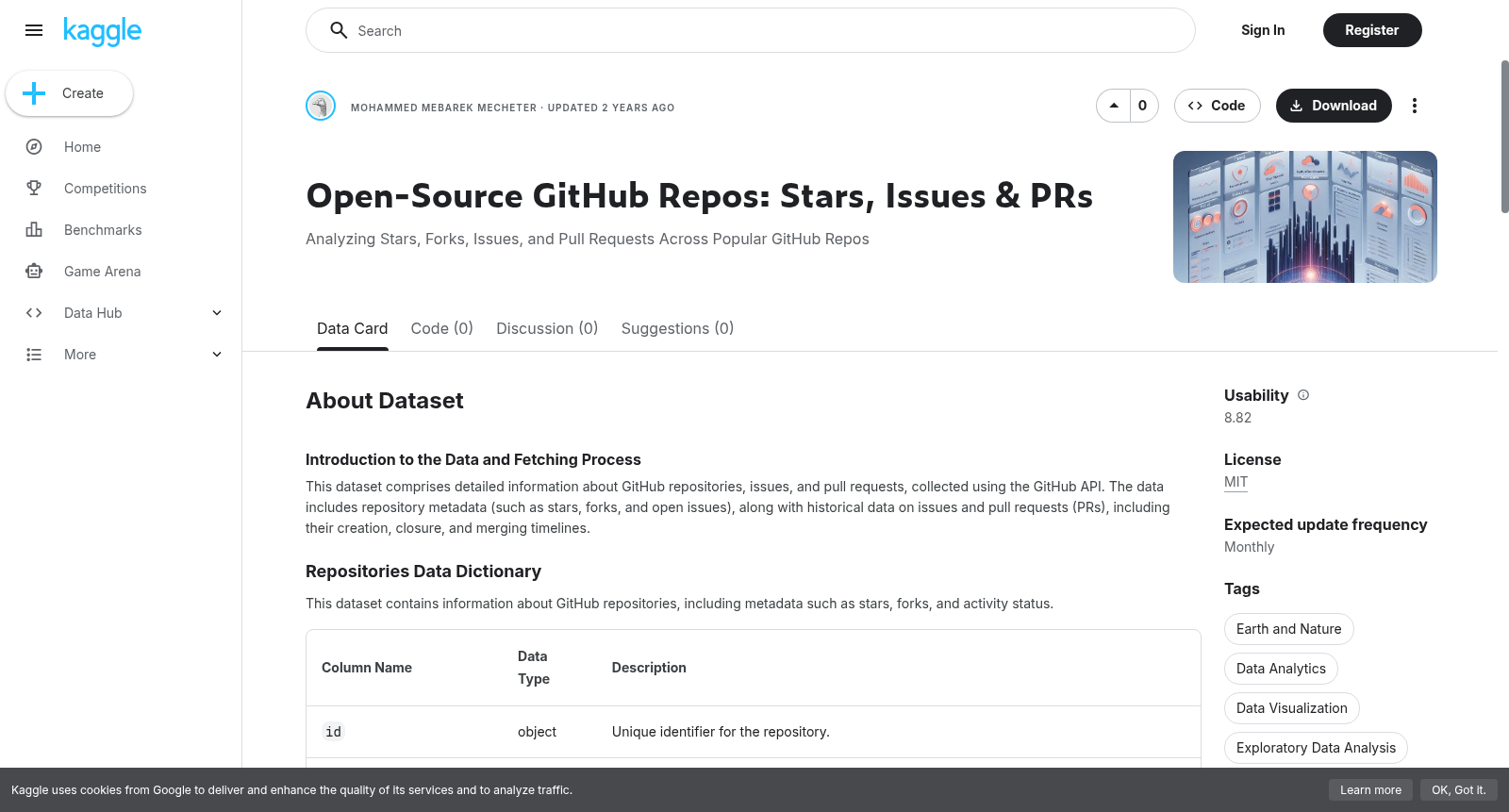The image size is (1509, 812).
Task: Open the Code (0) tab
Action: tap(441, 328)
